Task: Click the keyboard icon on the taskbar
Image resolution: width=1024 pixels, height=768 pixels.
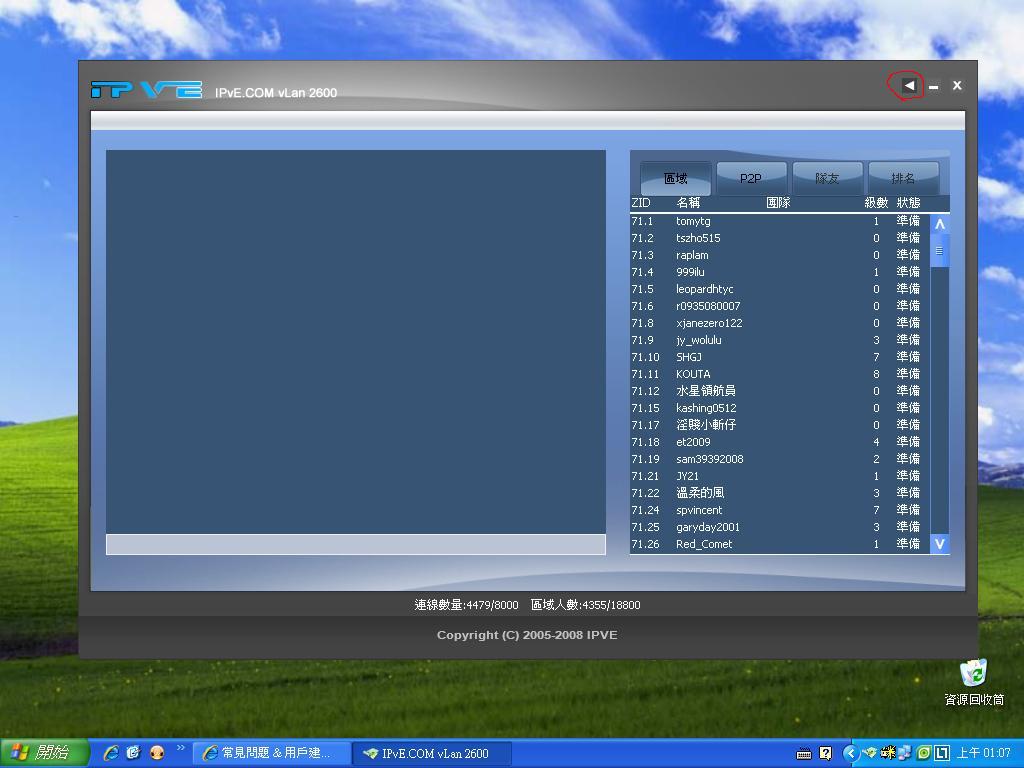Action: coord(804,754)
